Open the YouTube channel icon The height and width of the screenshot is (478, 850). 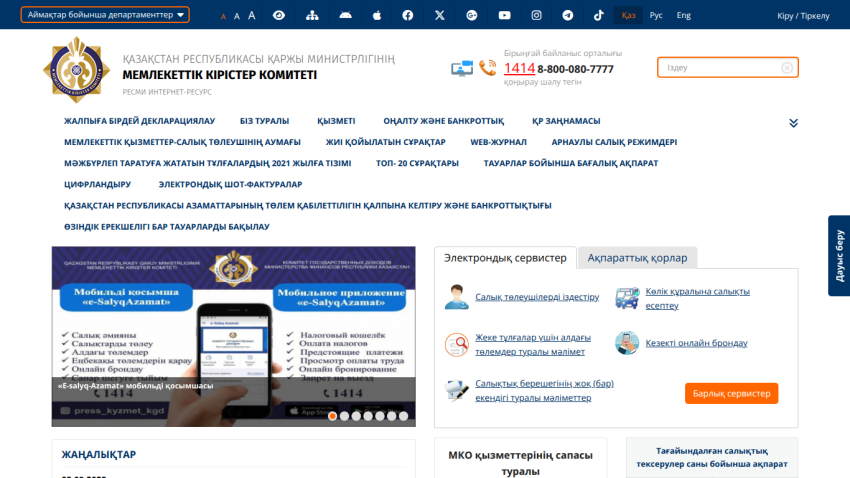point(504,15)
